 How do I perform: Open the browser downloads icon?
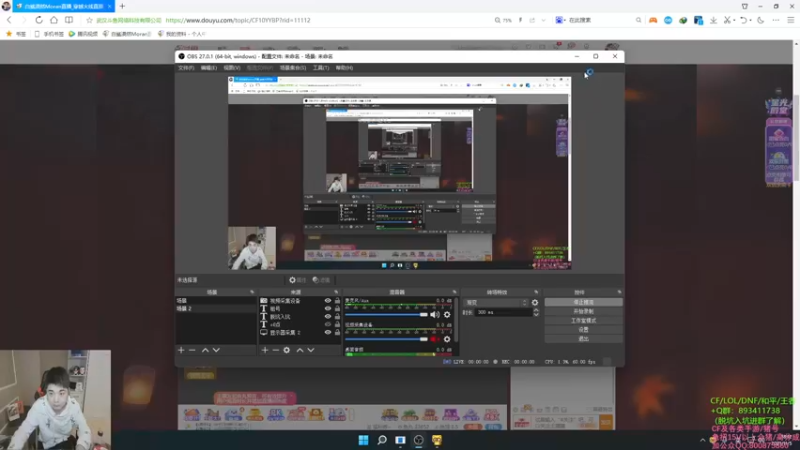(713, 20)
